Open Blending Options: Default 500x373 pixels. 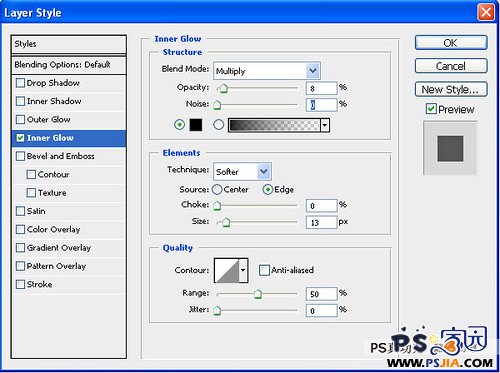tap(69, 65)
